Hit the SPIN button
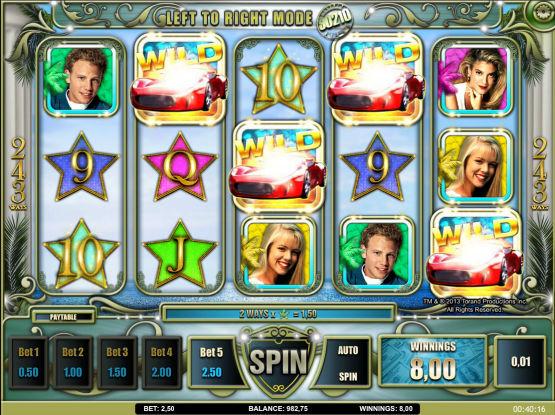 [278, 362]
